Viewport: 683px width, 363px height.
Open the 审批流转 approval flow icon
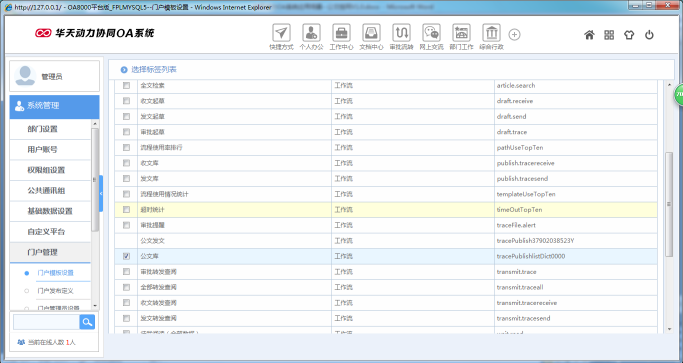[x=401, y=33]
